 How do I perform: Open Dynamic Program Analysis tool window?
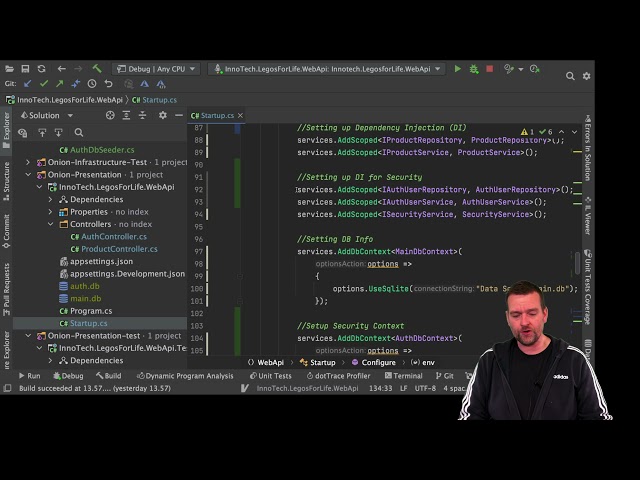185,376
